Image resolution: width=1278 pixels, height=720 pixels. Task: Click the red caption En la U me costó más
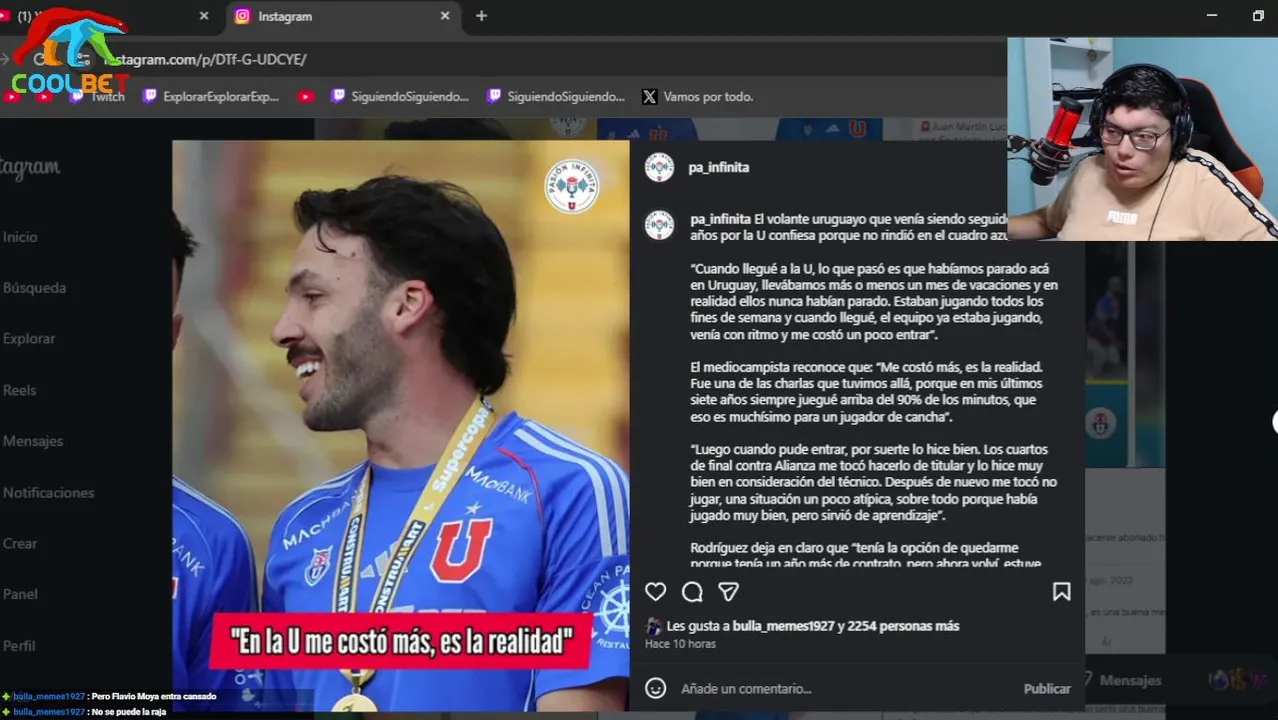click(x=401, y=641)
